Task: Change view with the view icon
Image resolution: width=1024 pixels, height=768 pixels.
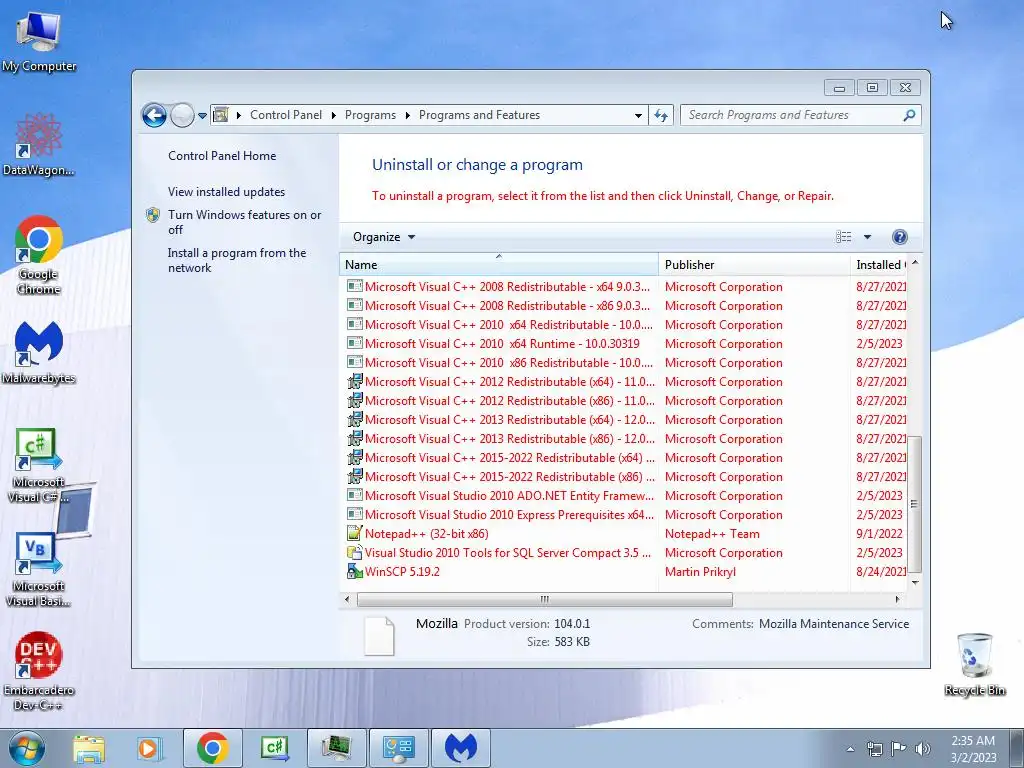Action: (844, 237)
